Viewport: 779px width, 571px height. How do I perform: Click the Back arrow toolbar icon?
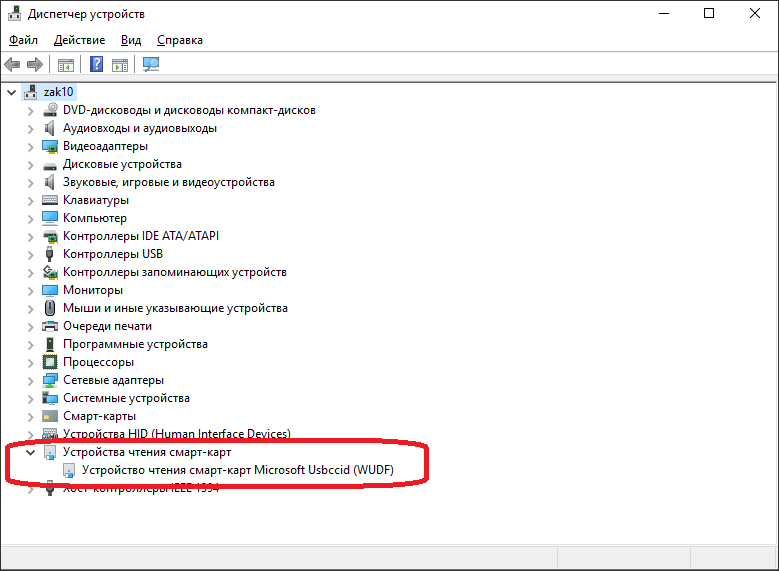12,65
